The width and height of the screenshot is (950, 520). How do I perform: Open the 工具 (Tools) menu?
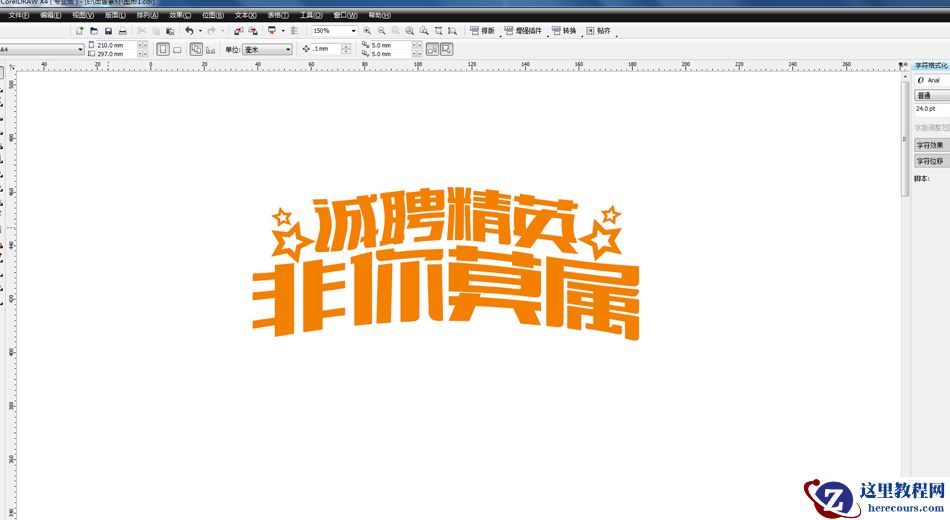311,15
